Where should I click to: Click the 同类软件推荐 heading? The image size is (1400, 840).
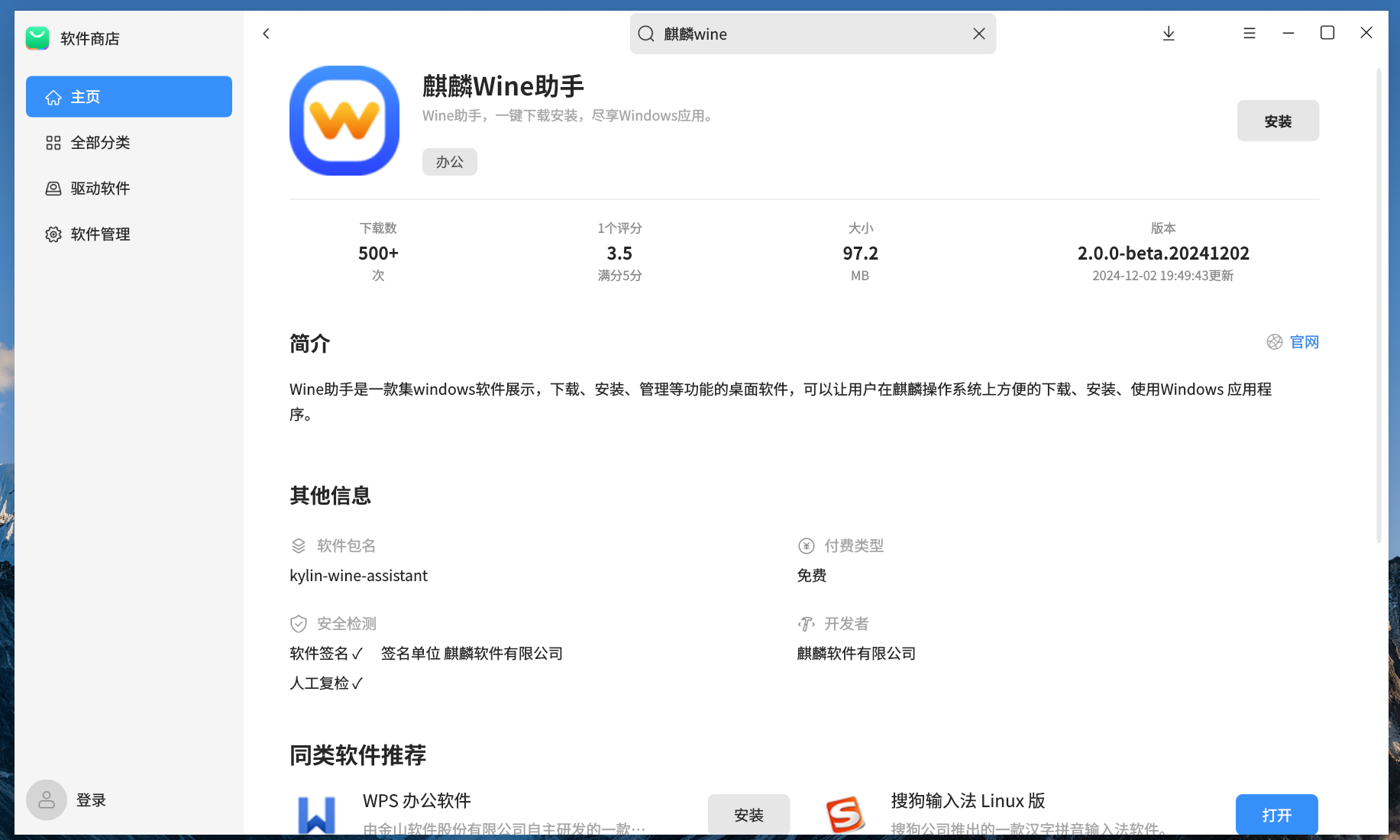pyautogui.click(x=357, y=755)
